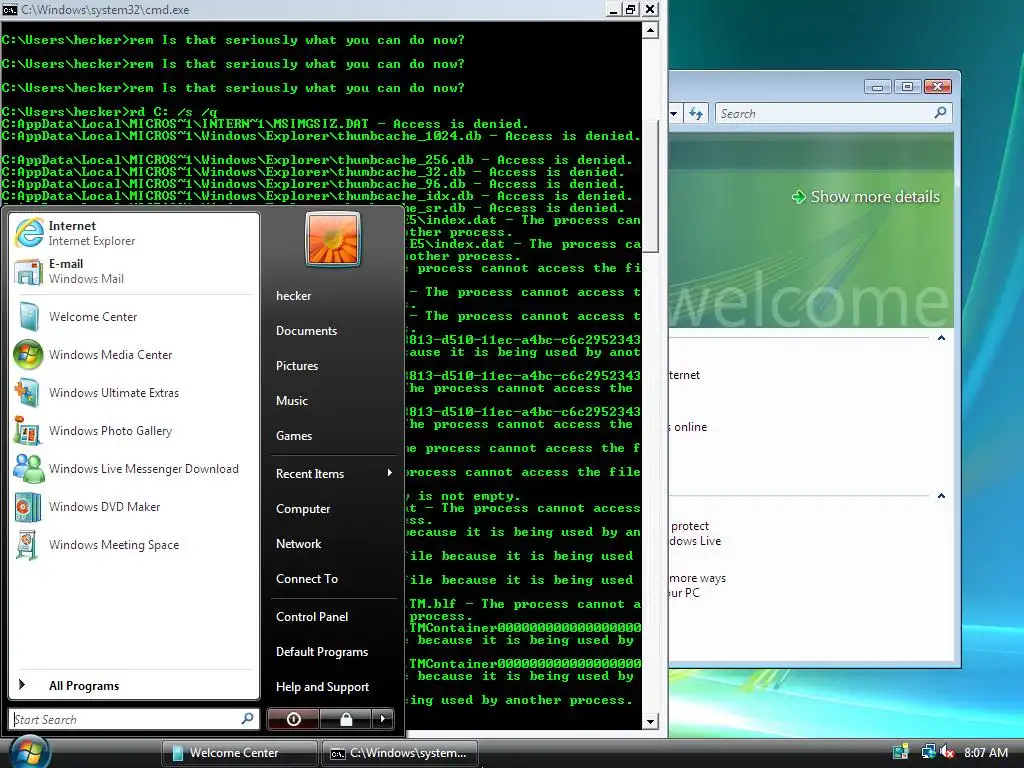
Task: Open Windows Meeting Space
Action: coord(135,545)
